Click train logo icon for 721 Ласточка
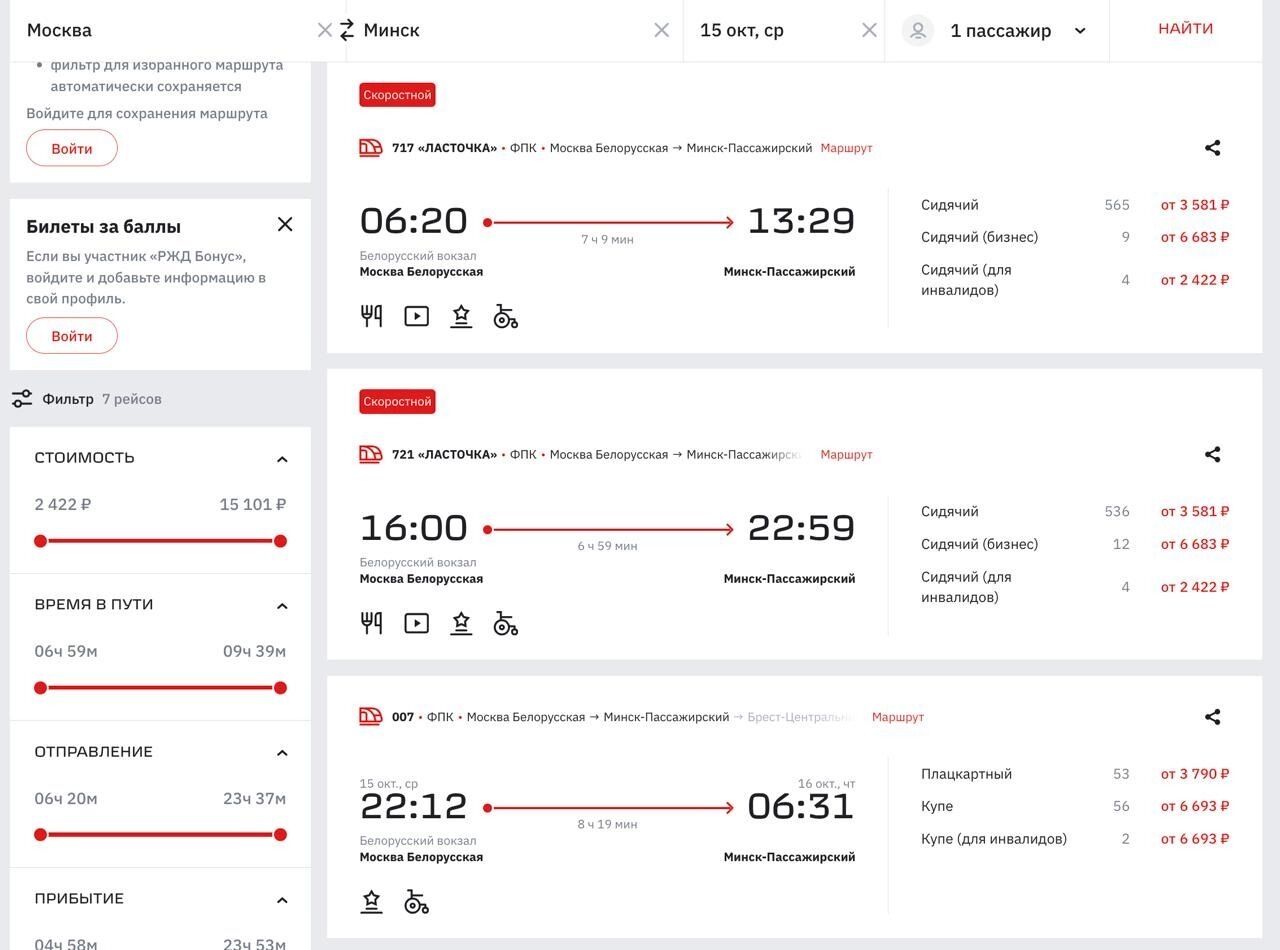1280x950 pixels. pos(371,455)
